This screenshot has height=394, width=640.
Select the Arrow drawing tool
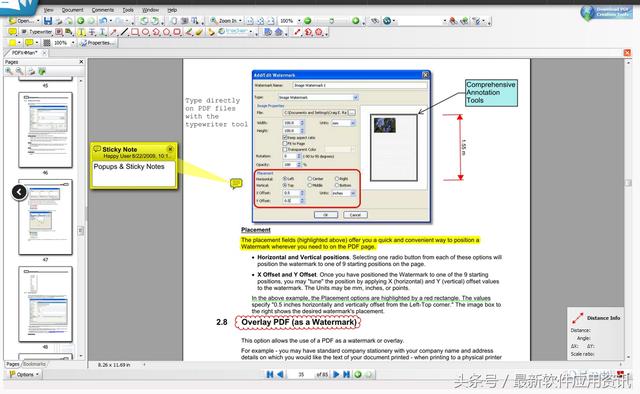click(x=113, y=32)
